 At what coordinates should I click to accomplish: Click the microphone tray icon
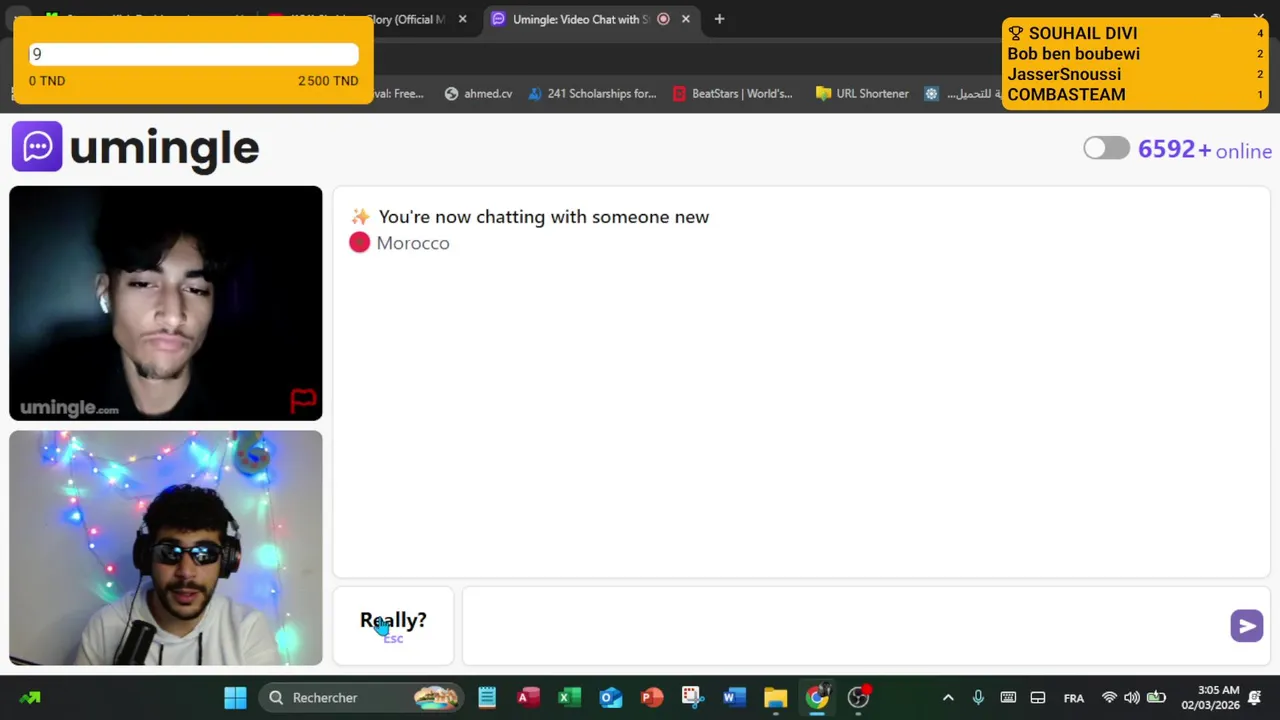(x=978, y=698)
